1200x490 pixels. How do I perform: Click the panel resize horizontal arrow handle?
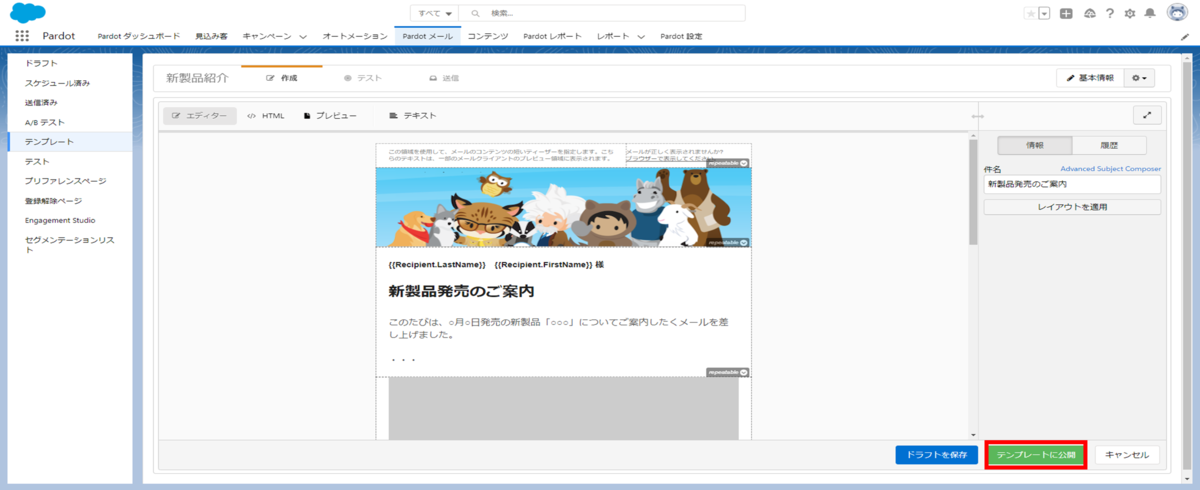[x=977, y=117]
